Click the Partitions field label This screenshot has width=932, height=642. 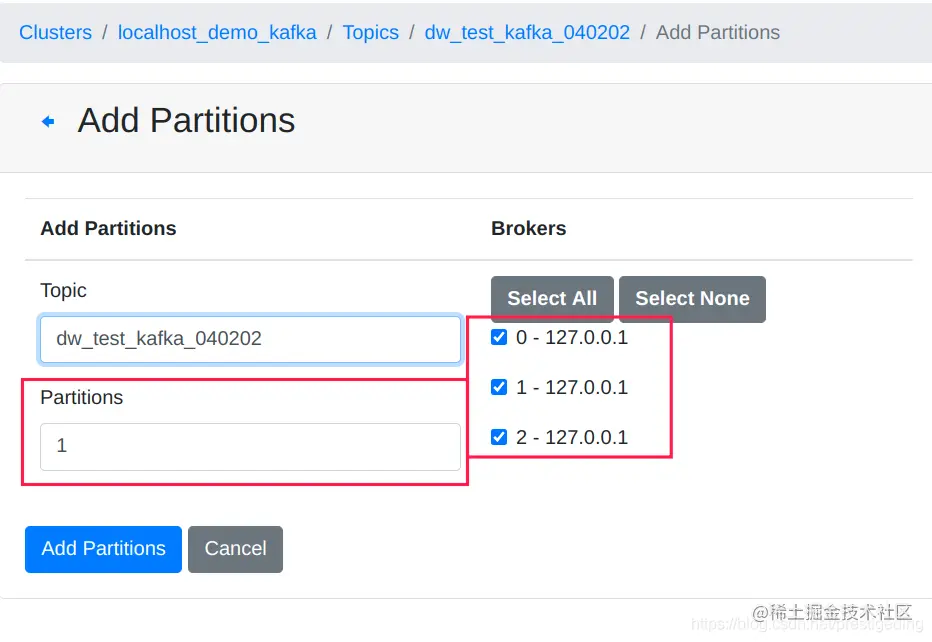tap(81, 397)
